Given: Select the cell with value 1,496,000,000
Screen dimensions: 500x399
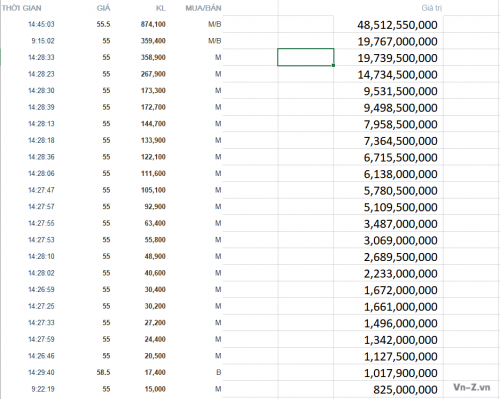Looking at the screenshot, I should [389, 323].
